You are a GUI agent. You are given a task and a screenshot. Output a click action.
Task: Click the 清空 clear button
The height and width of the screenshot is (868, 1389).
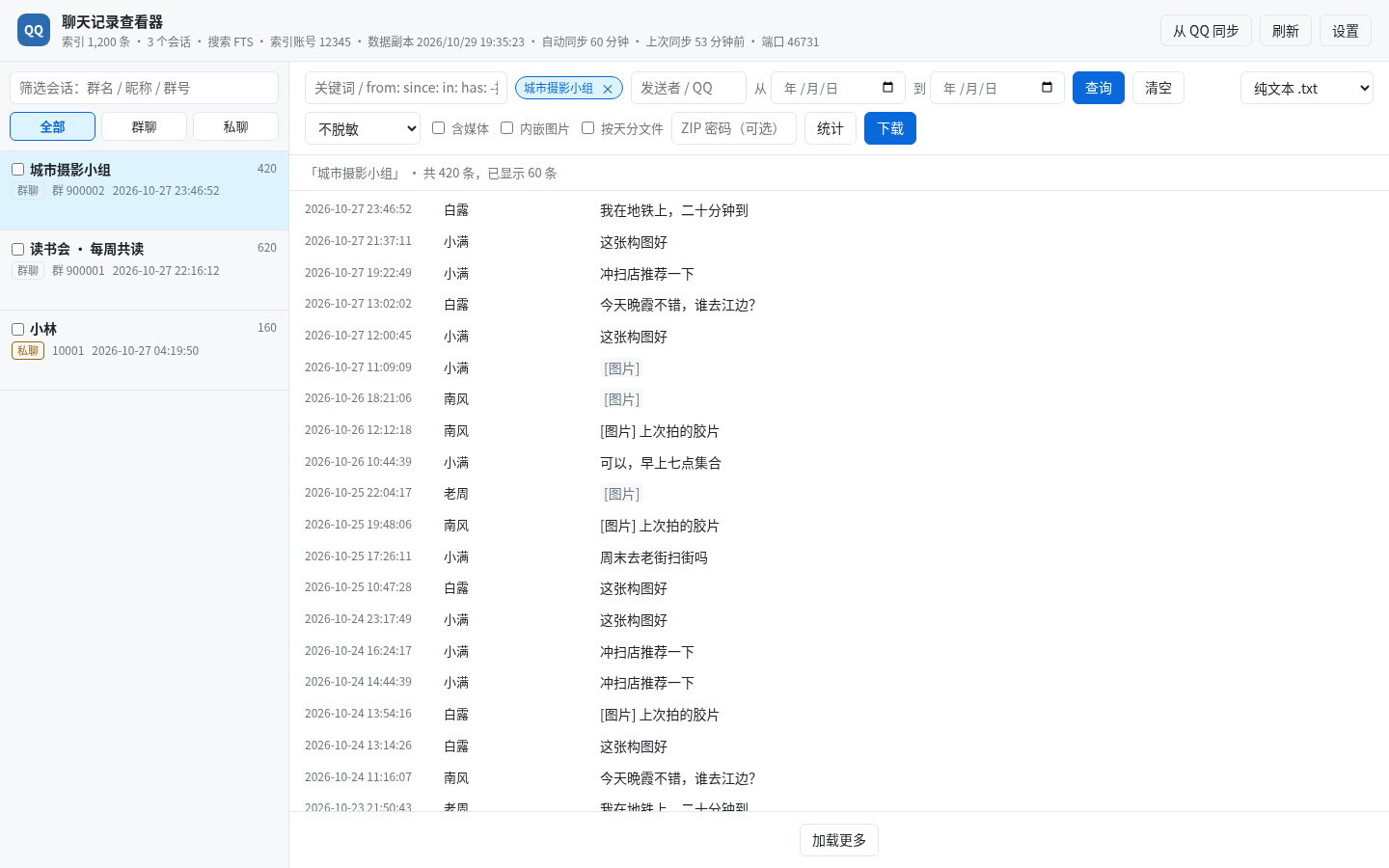pos(1158,88)
